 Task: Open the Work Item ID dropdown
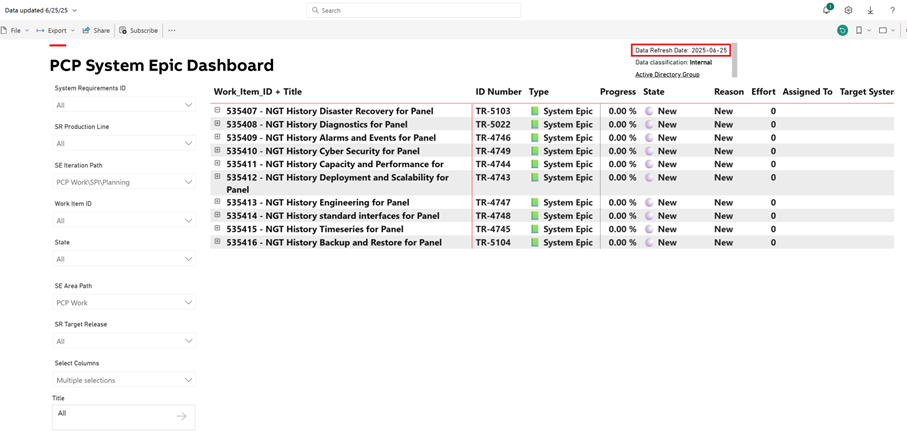click(124, 220)
